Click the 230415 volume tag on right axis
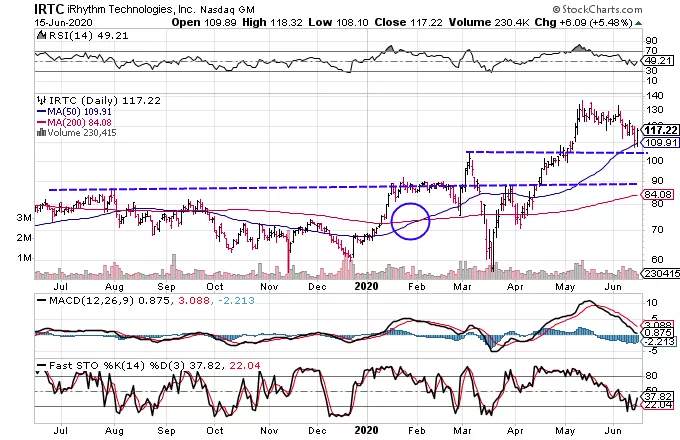The width and height of the screenshot is (680, 440). [660, 274]
